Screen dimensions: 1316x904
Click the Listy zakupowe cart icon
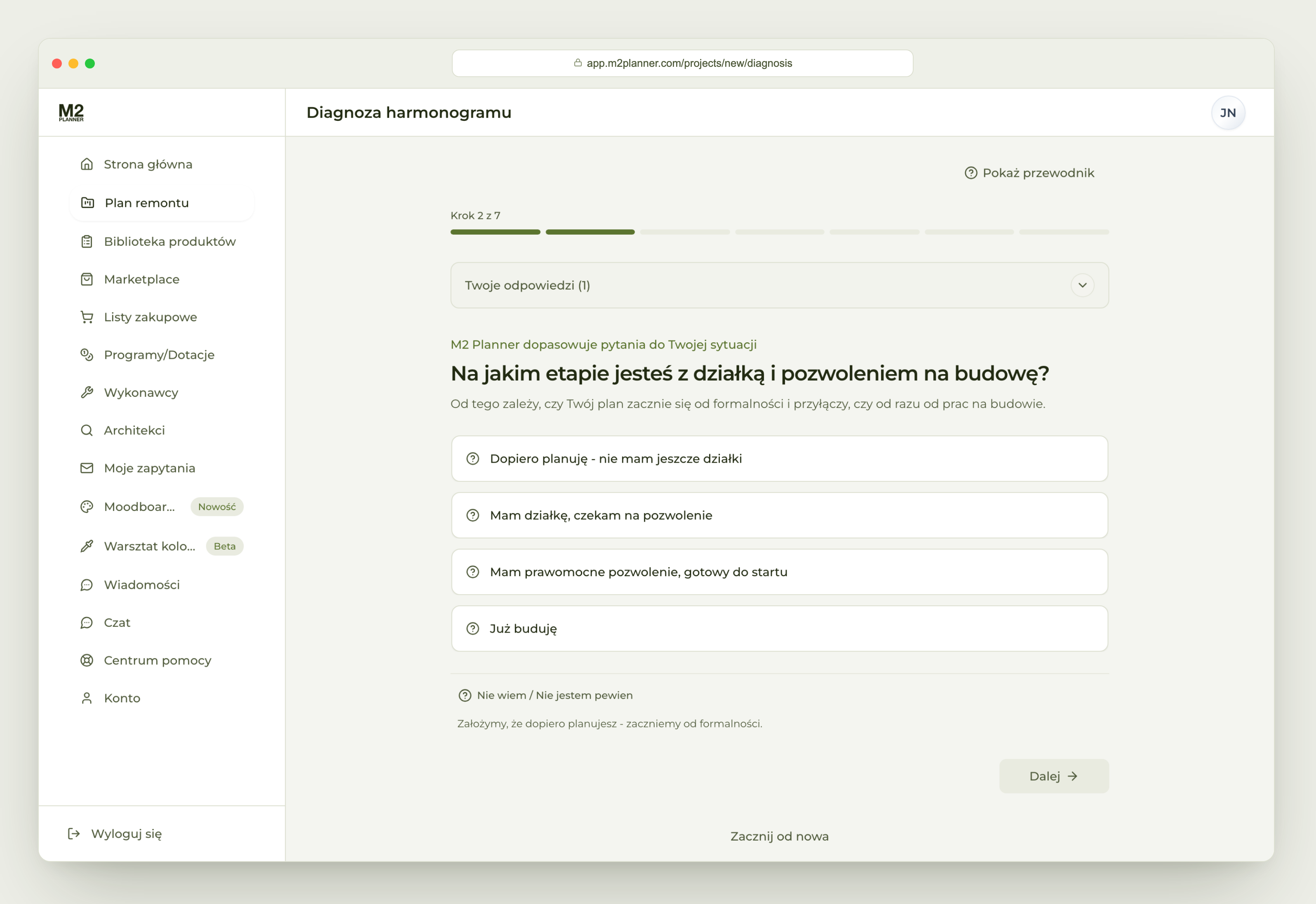[x=87, y=317]
